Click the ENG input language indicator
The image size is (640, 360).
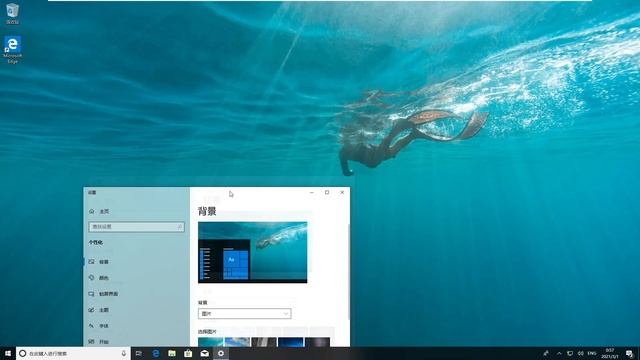point(592,353)
